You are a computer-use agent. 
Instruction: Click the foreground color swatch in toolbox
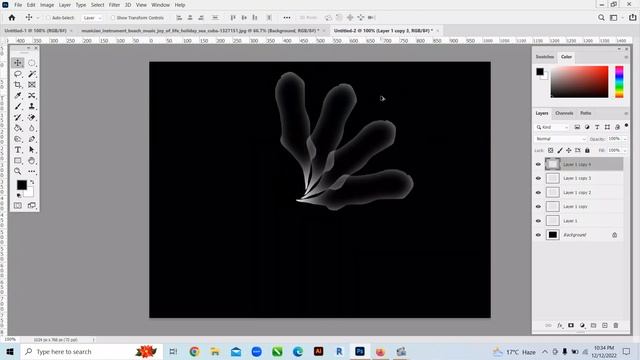pos(22,185)
